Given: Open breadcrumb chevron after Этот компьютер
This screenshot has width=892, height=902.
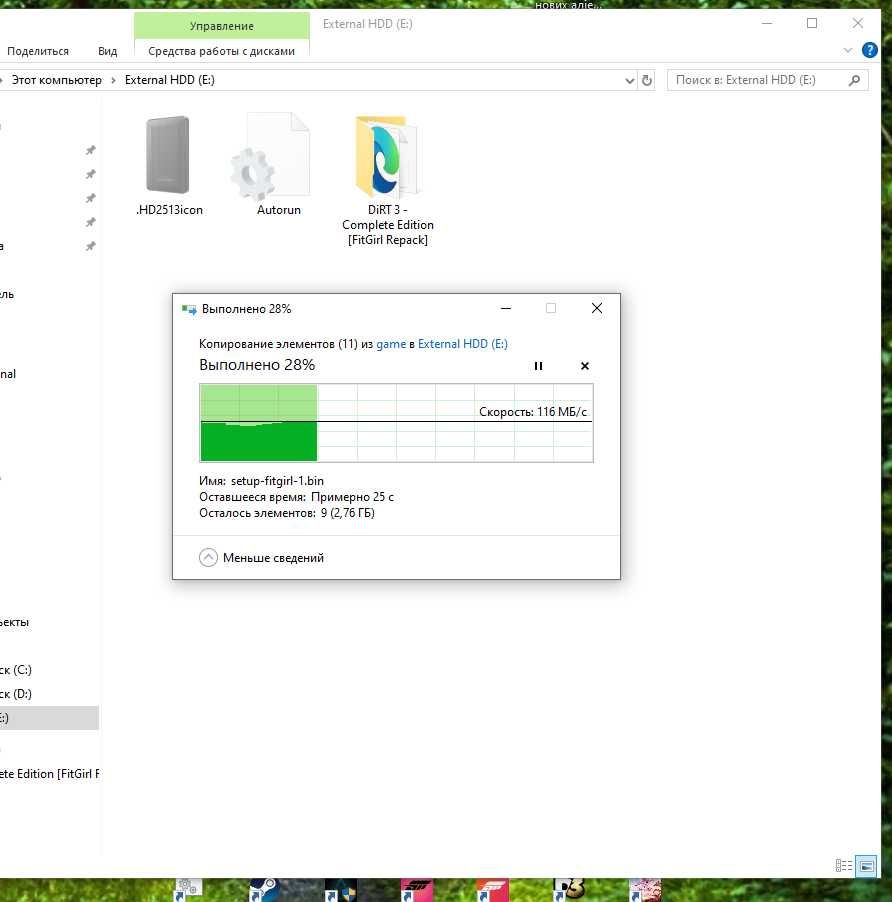Looking at the screenshot, I should coord(113,80).
